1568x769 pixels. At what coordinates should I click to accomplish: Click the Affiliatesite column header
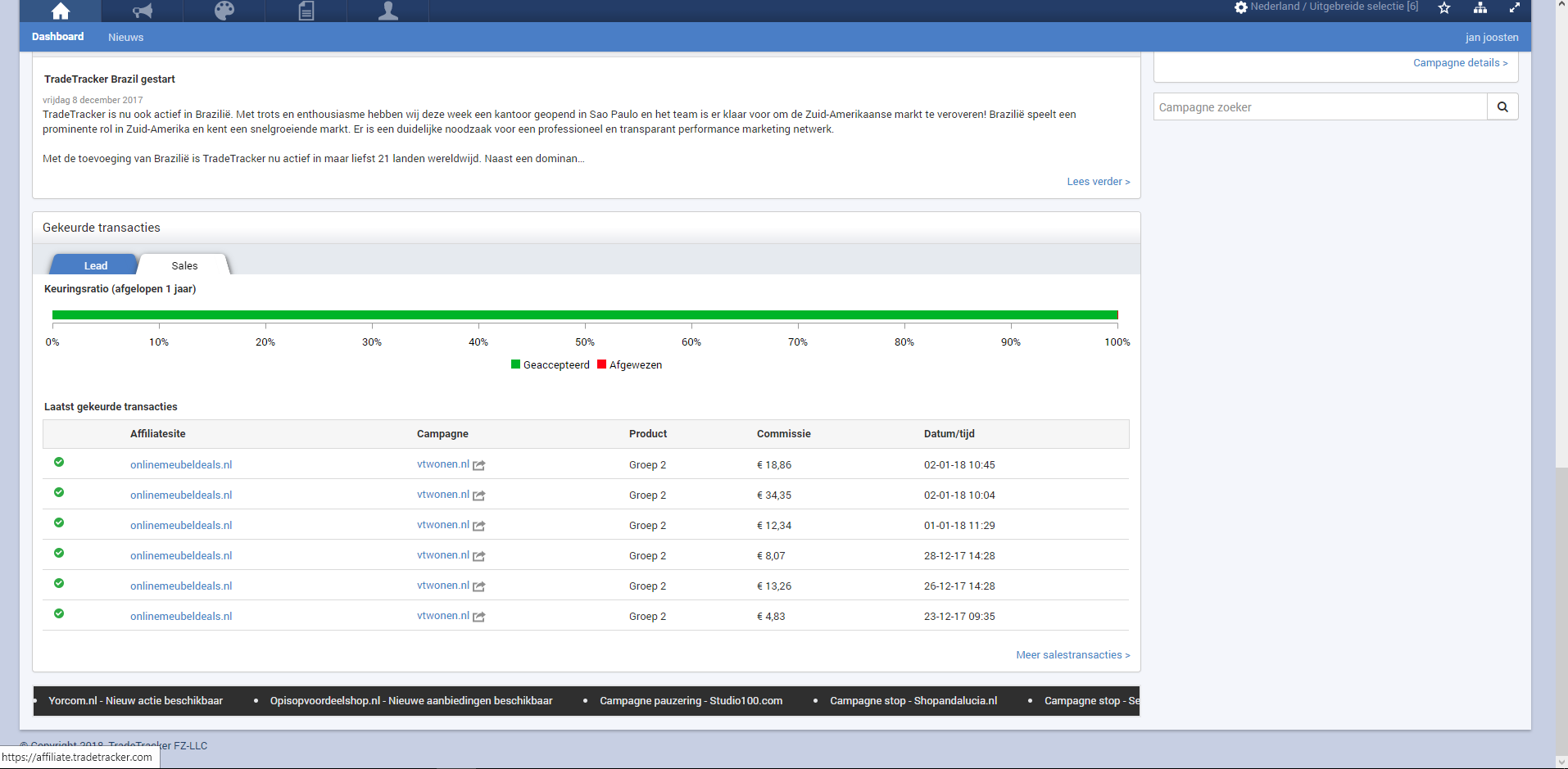click(x=157, y=434)
